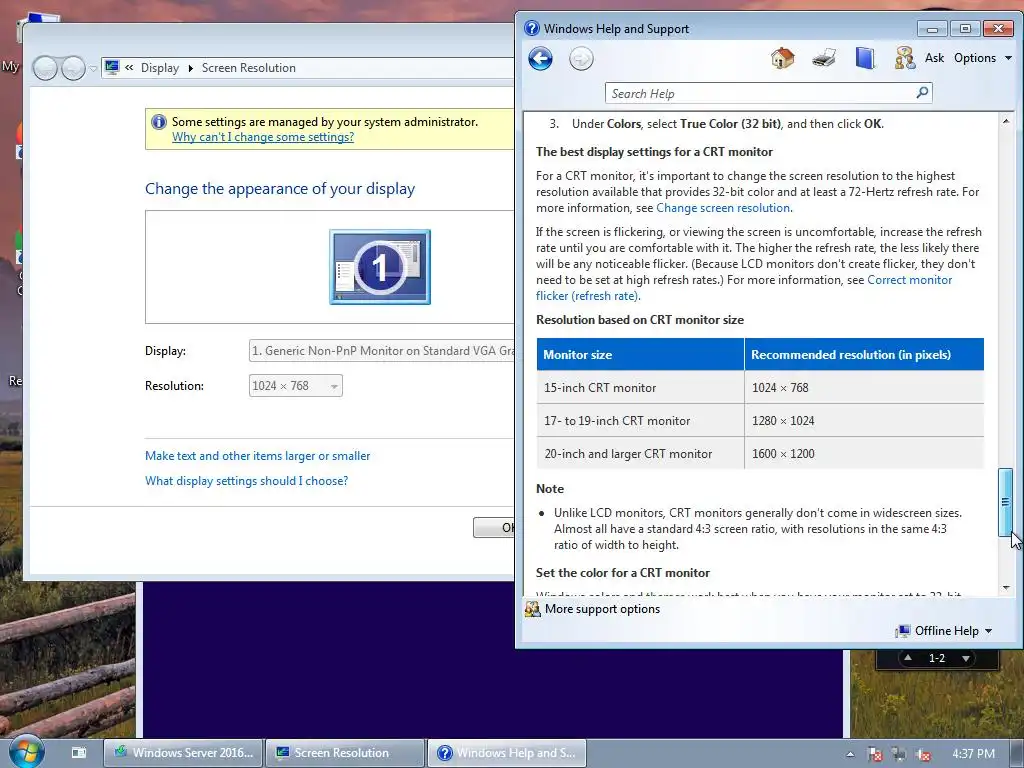The height and width of the screenshot is (768, 1024).
Task: Click the info icon in settings banner
Action: point(159,122)
